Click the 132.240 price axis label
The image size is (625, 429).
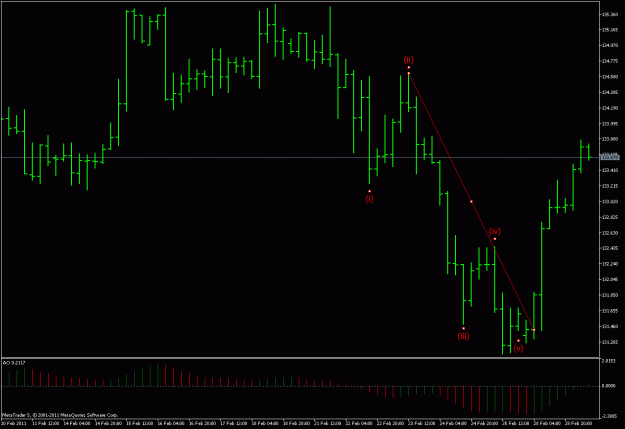[x=610, y=264]
